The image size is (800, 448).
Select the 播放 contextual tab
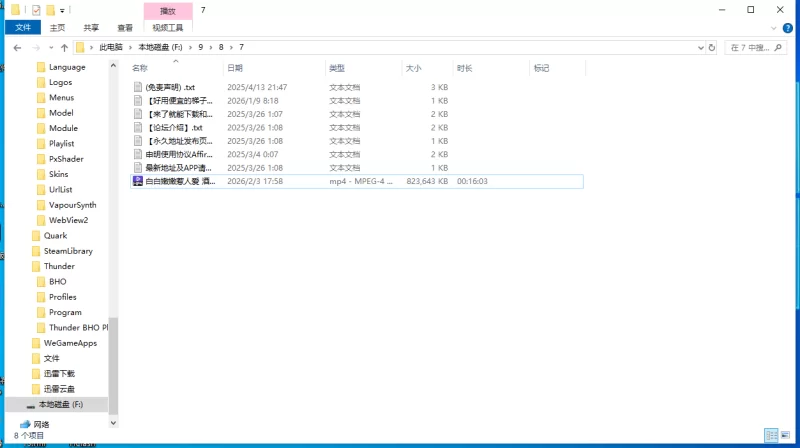tap(168, 11)
